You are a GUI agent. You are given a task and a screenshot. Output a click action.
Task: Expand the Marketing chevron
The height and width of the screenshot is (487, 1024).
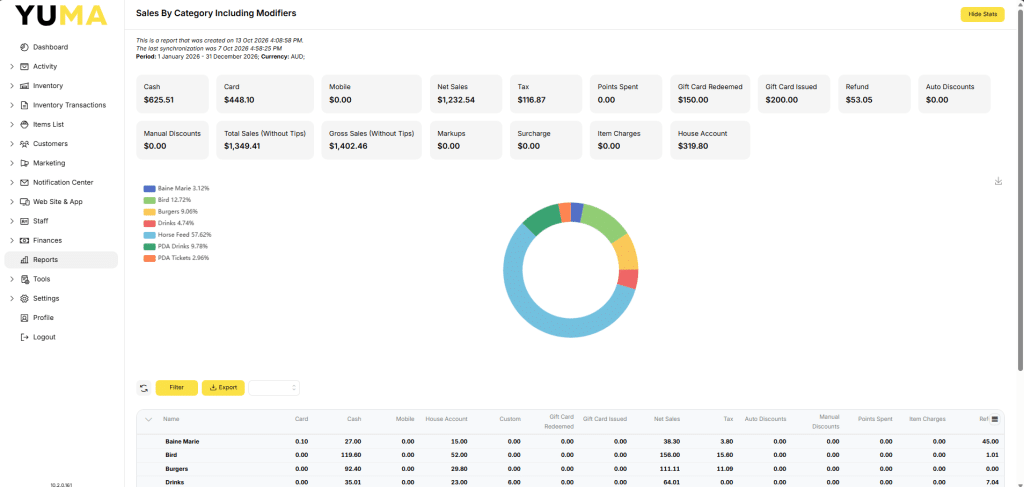click(12, 163)
